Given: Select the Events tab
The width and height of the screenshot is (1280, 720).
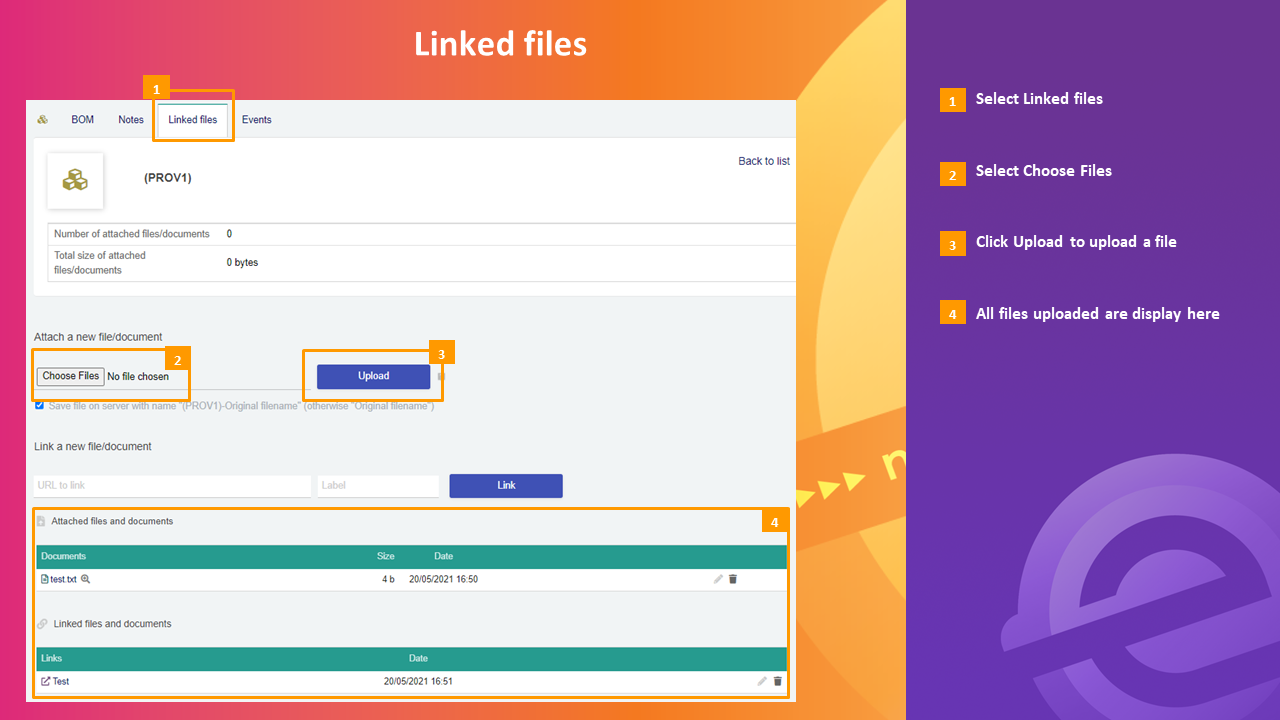Looking at the screenshot, I should [256, 118].
